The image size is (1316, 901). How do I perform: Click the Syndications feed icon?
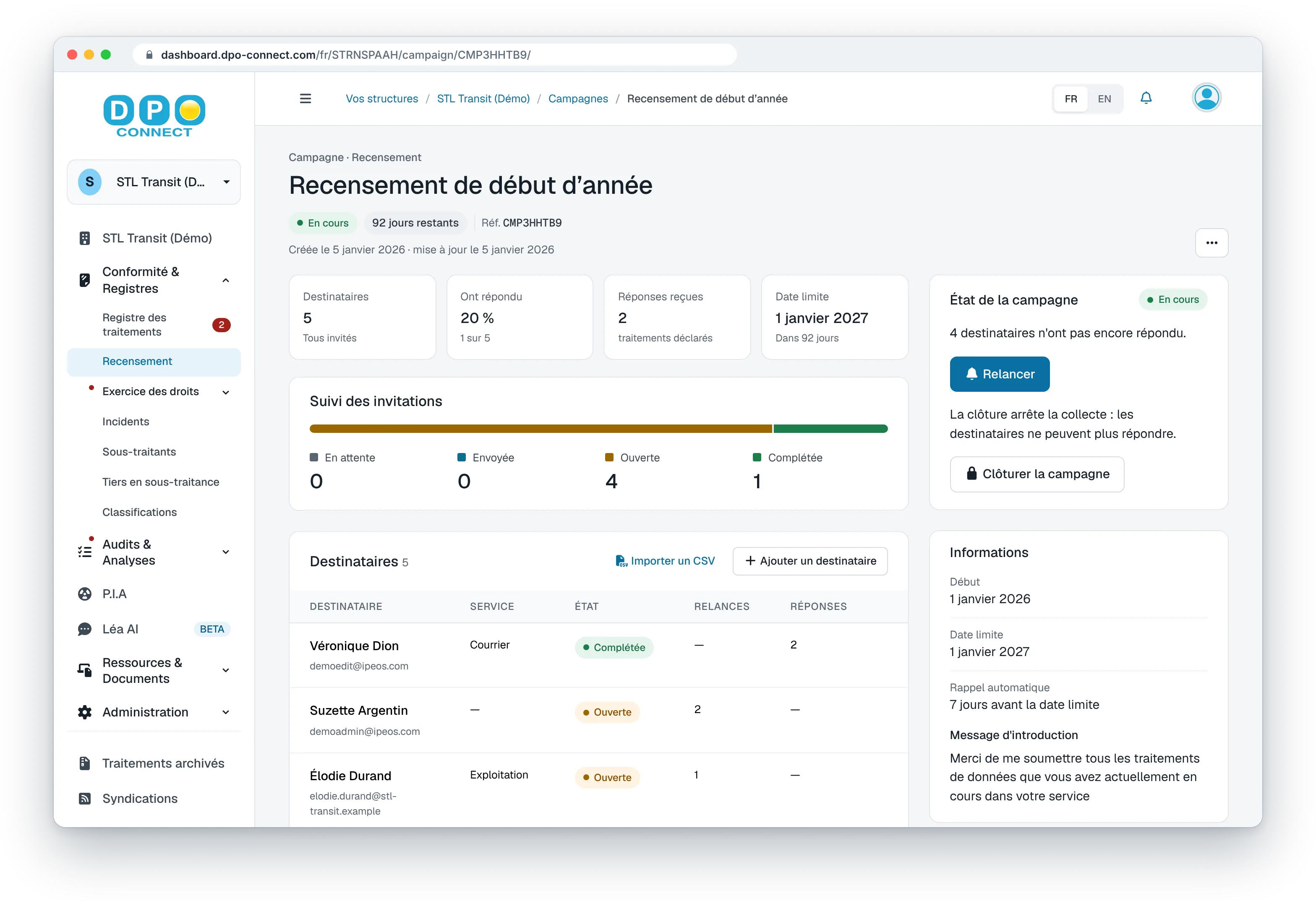(85, 799)
